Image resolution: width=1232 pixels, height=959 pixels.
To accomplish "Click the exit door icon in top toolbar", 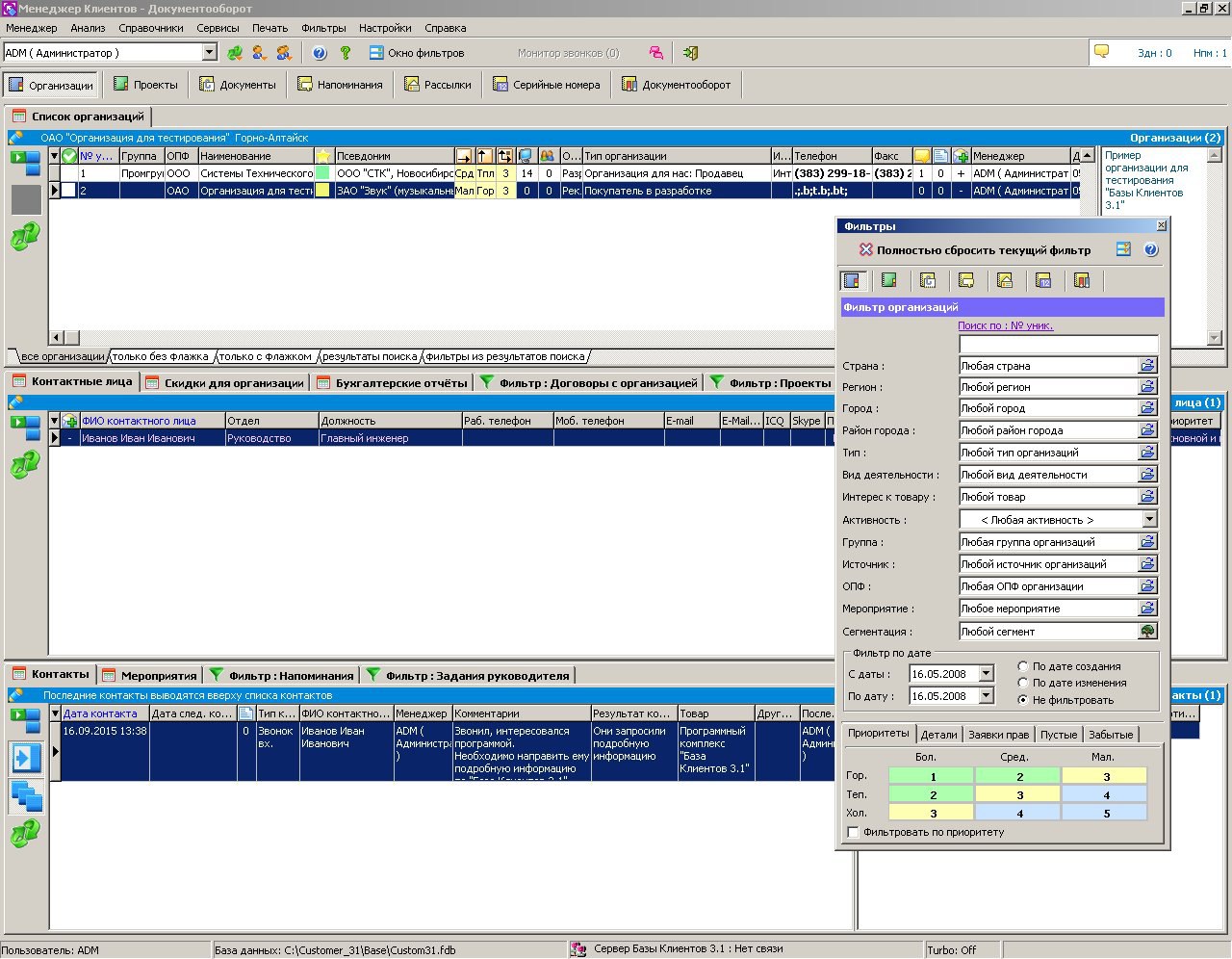I will (x=690, y=53).
